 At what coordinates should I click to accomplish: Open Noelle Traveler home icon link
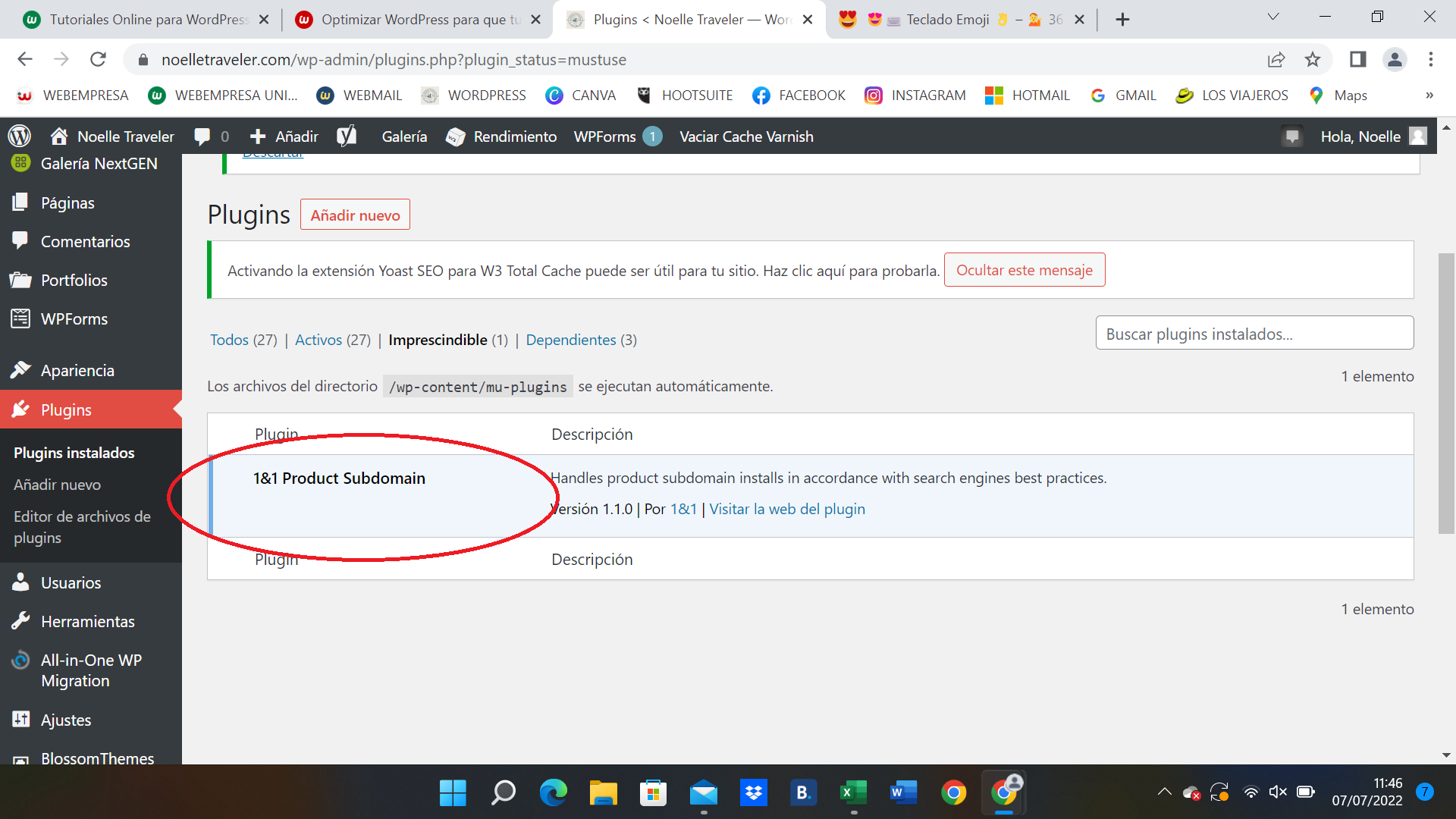(x=111, y=136)
